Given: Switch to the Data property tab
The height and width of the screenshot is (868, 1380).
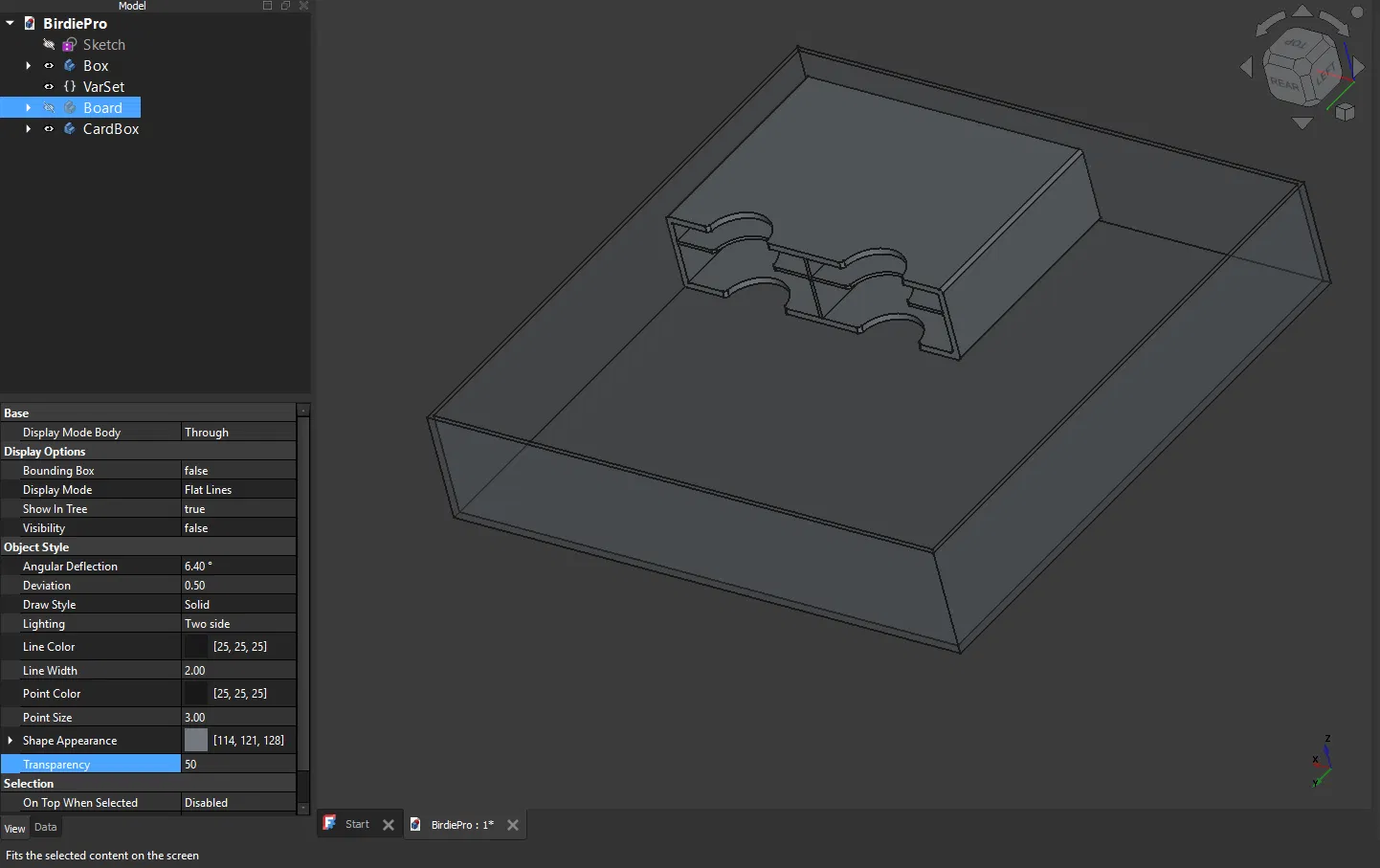Looking at the screenshot, I should click(x=46, y=828).
